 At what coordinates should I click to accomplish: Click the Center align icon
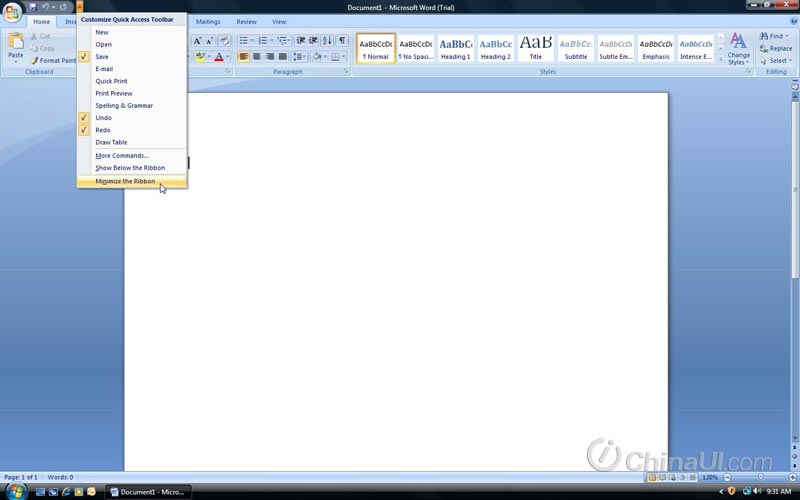(257, 57)
